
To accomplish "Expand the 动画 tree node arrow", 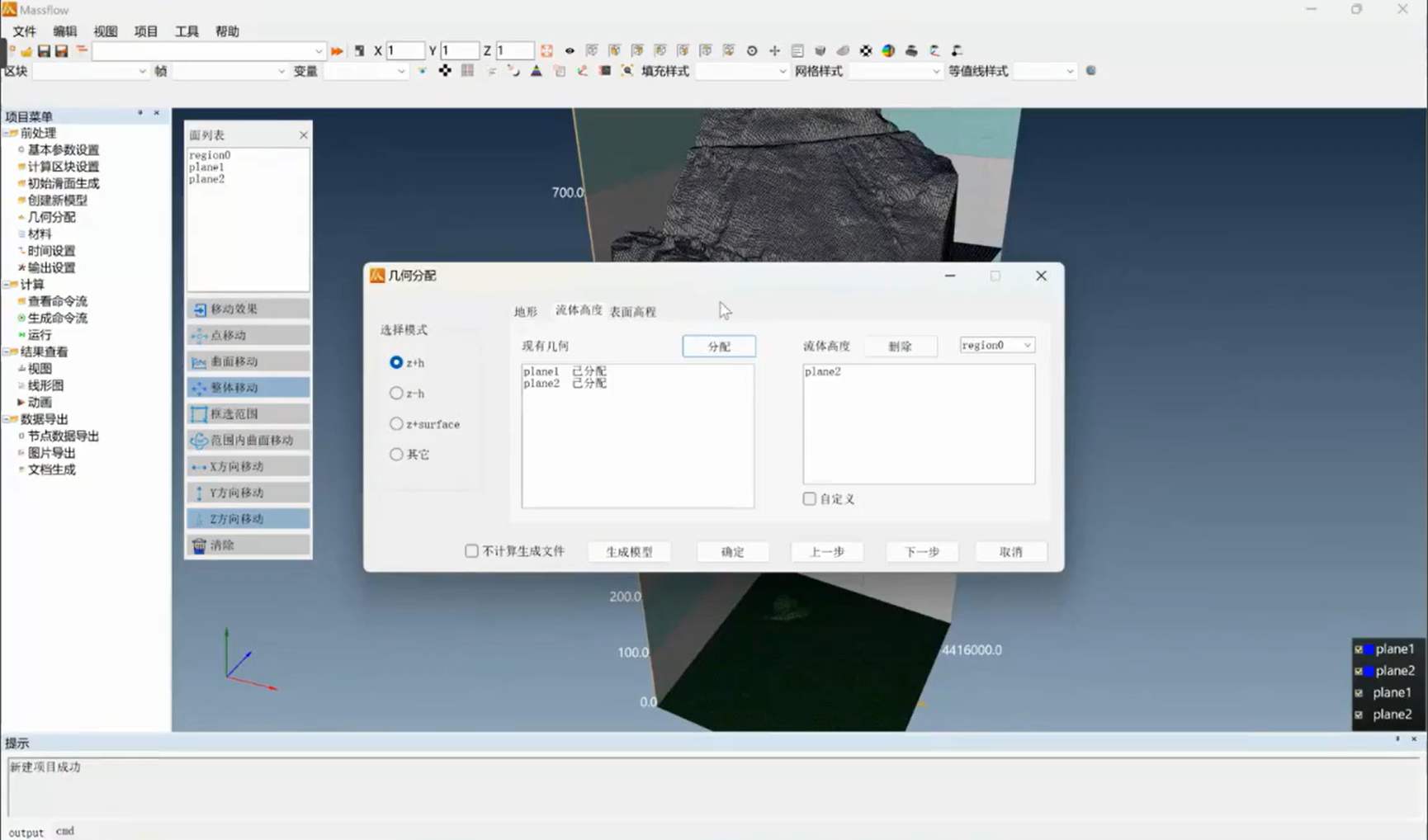I will coord(21,402).
